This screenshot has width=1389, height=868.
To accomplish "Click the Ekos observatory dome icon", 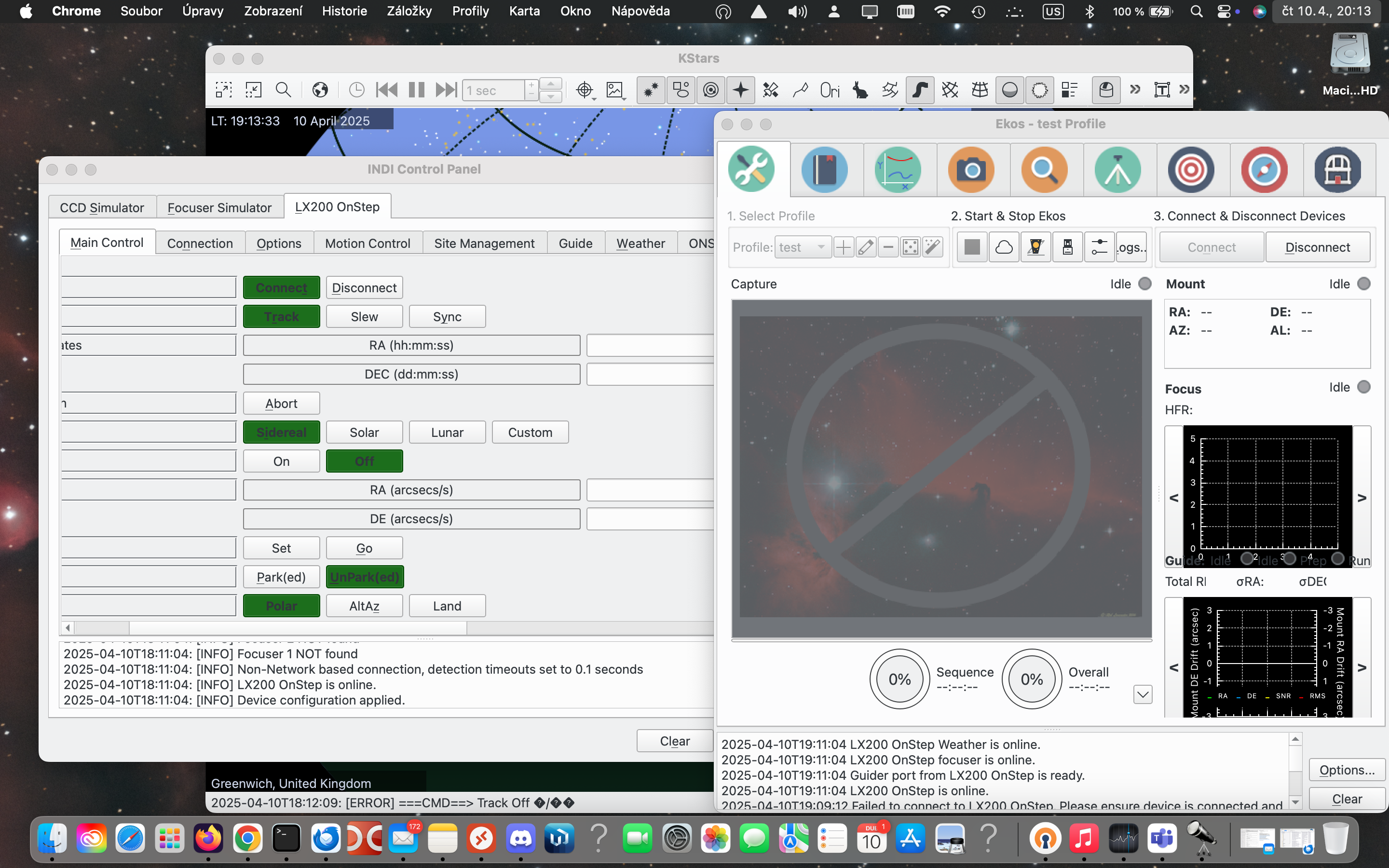I will click(1337, 169).
